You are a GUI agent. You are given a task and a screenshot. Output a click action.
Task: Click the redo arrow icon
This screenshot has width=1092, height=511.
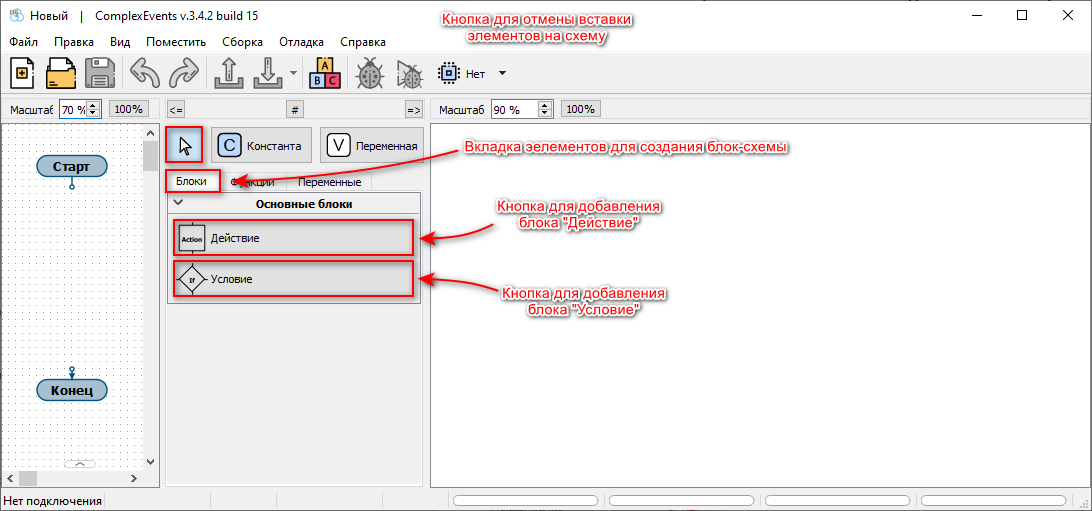pos(183,74)
